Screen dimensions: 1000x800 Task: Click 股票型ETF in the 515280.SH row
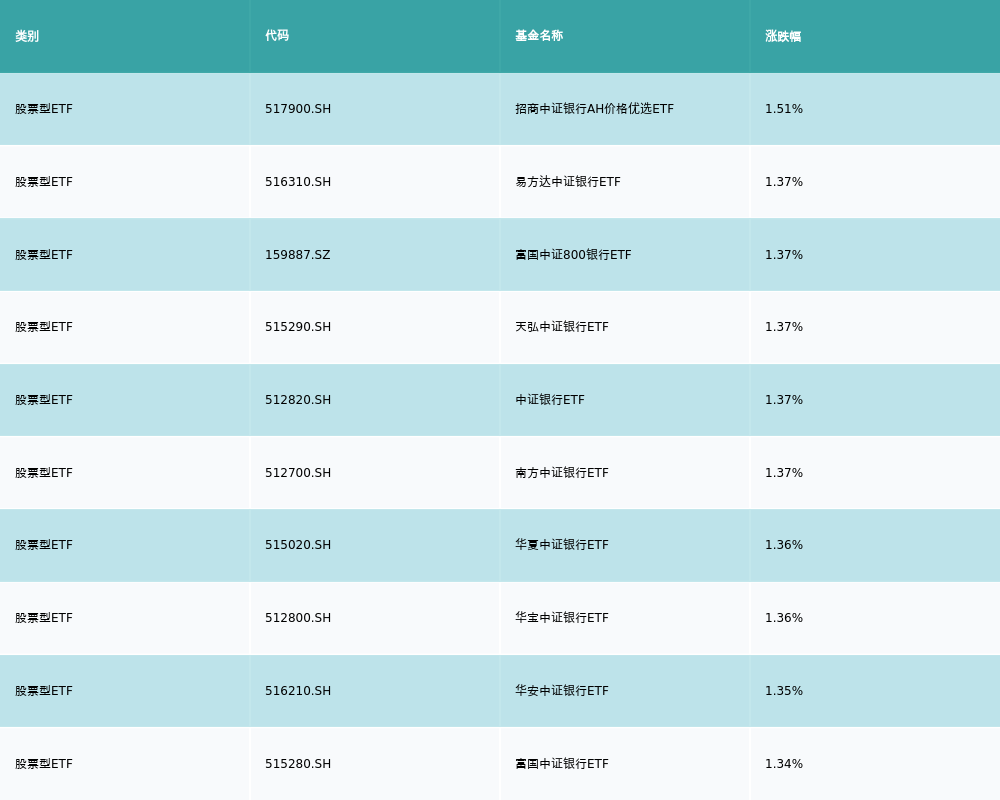click(44, 764)
